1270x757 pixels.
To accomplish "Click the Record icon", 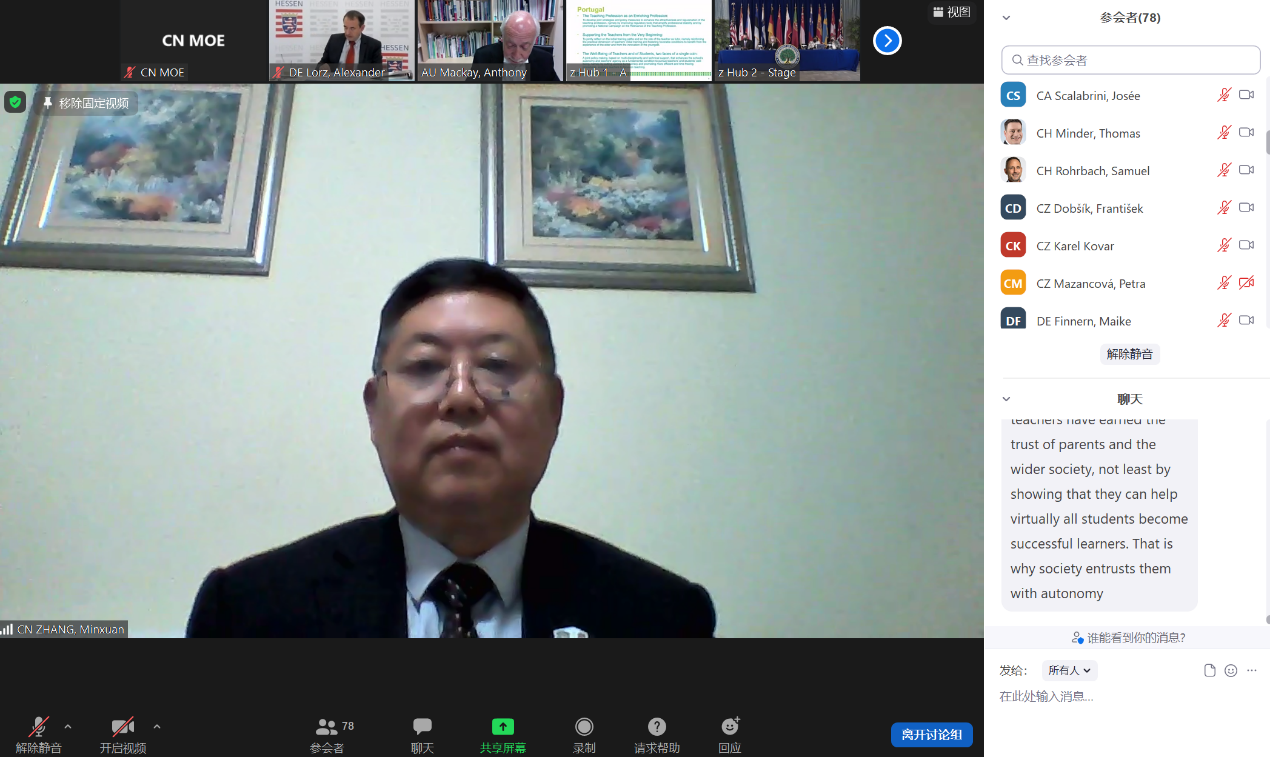I will tap(584, 727).
